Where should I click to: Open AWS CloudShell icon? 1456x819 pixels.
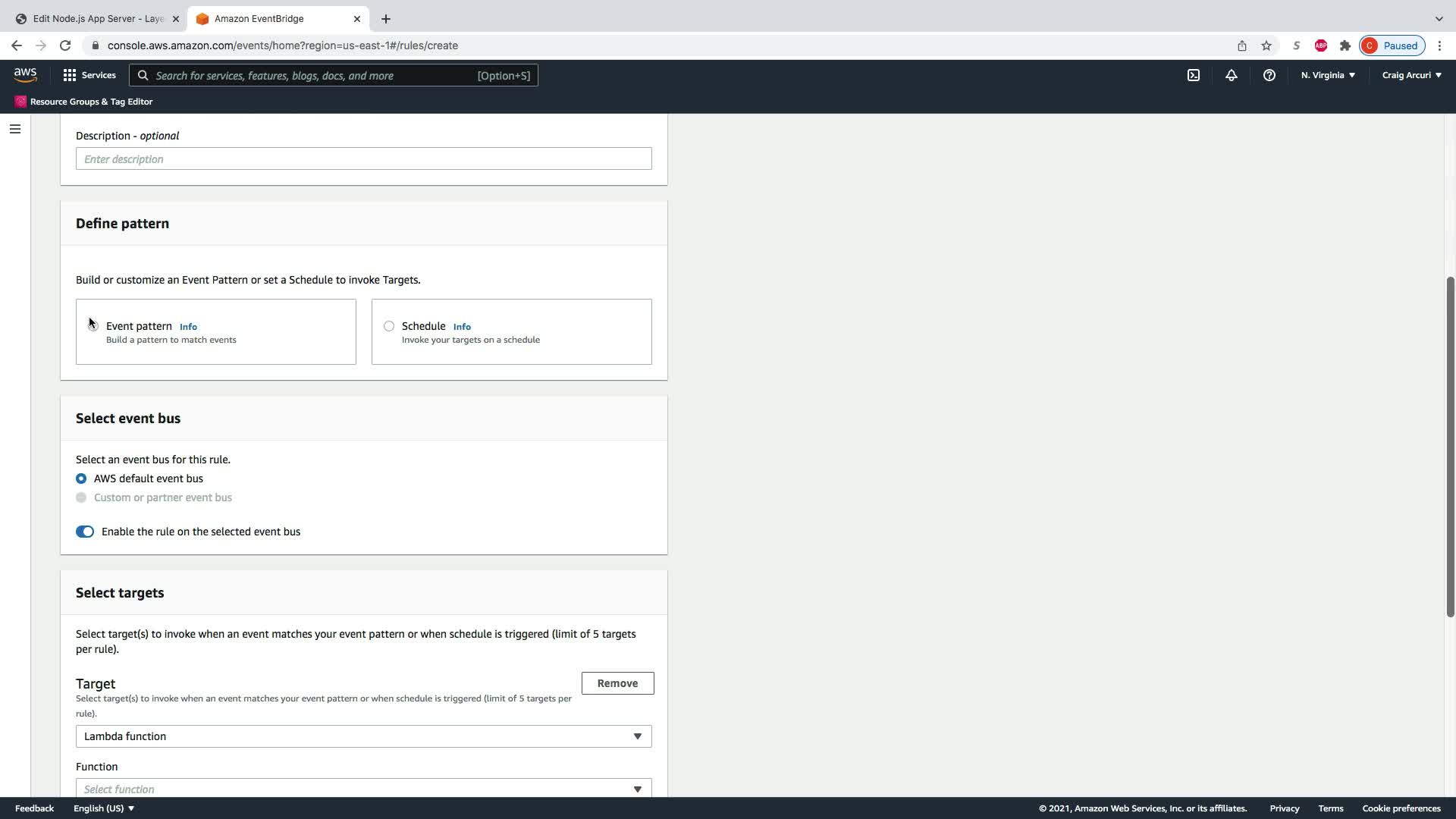(x=1194, y=75)
